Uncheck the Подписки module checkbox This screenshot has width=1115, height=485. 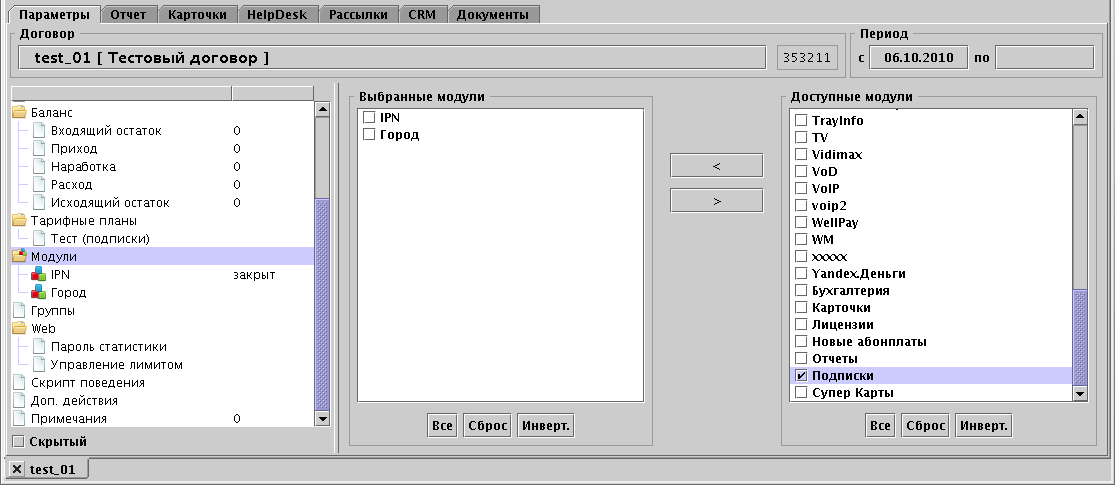click(x=801, y=376)
